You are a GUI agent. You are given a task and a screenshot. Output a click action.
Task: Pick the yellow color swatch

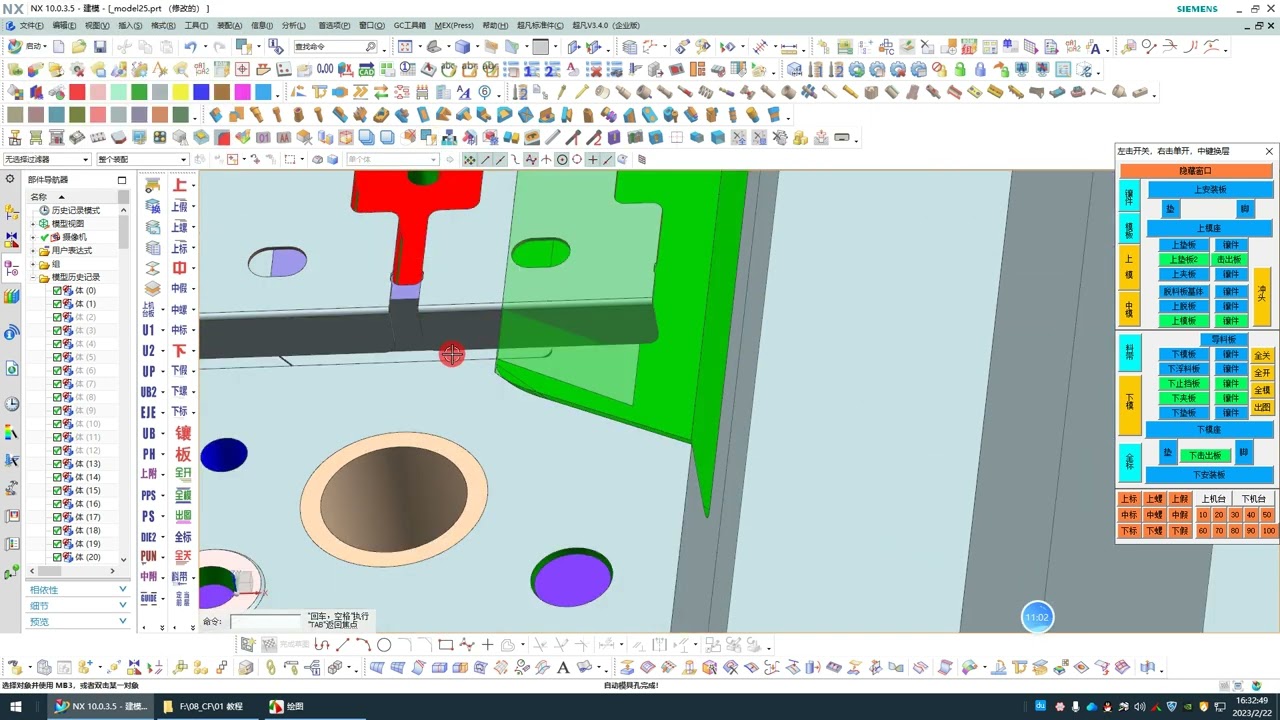(x=180, y=92)
